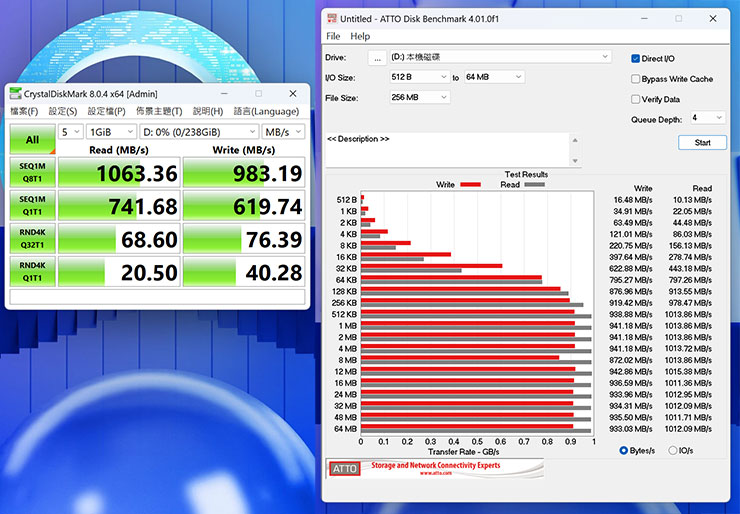Viewport: 740px width, 514px height.
Task: Open the 說明(H) menu
Action: (208, 111)
